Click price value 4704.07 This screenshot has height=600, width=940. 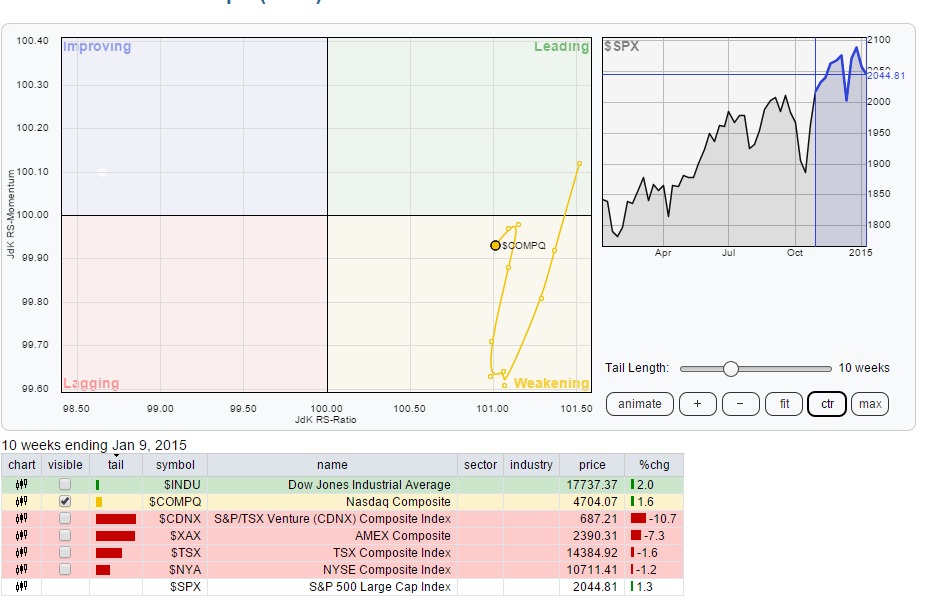click(x=595, y=502)
